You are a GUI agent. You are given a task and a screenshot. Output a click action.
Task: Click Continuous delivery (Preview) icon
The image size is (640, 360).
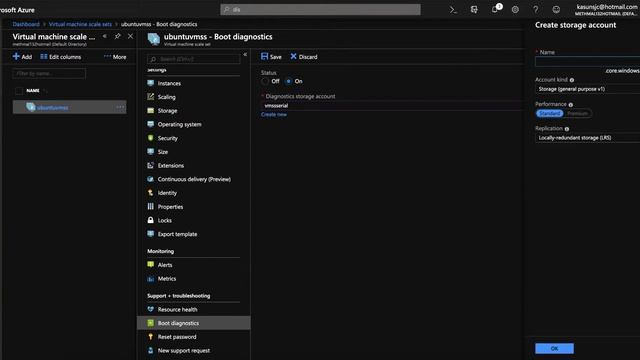151,179
